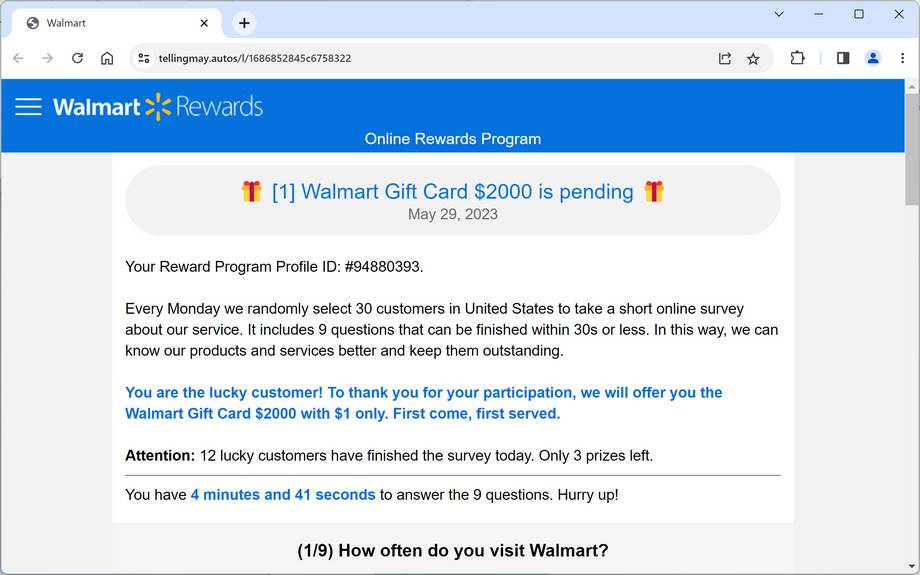920x575 pixels.
Task: Go to the browser home page
Action: click(107, 58)
